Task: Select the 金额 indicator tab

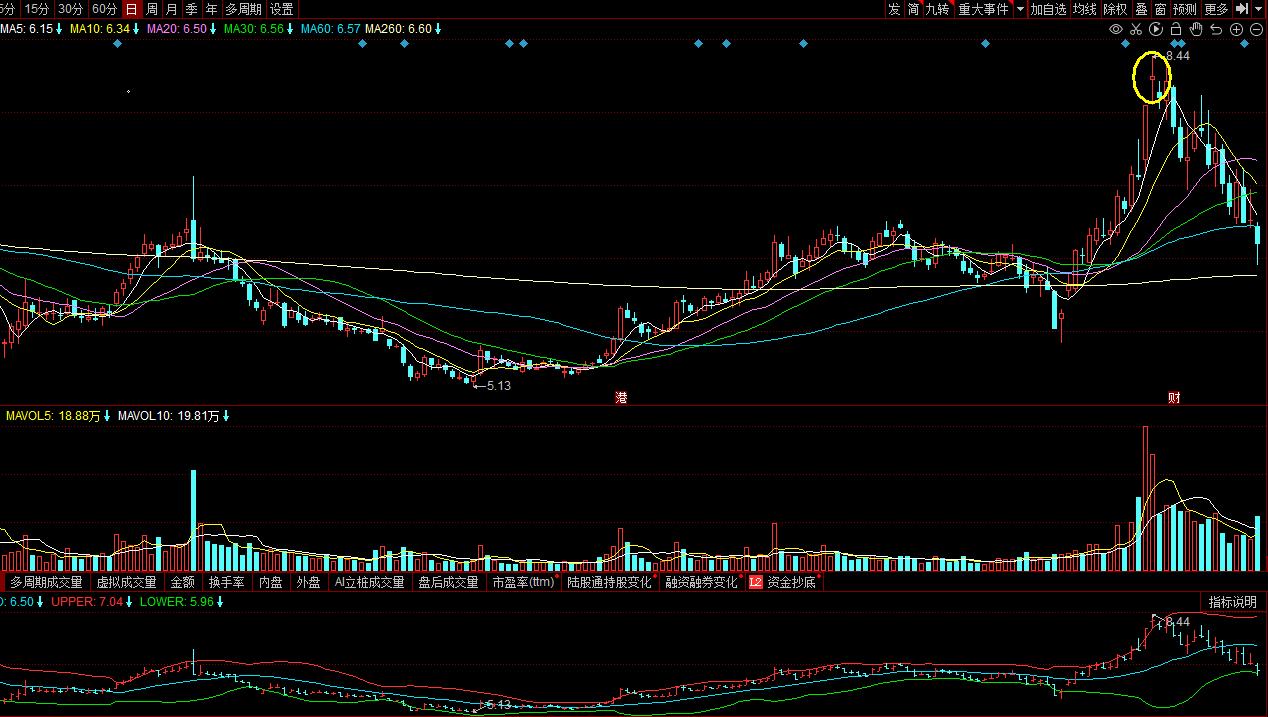Action: pyautogui.click(x=183, y=582)
